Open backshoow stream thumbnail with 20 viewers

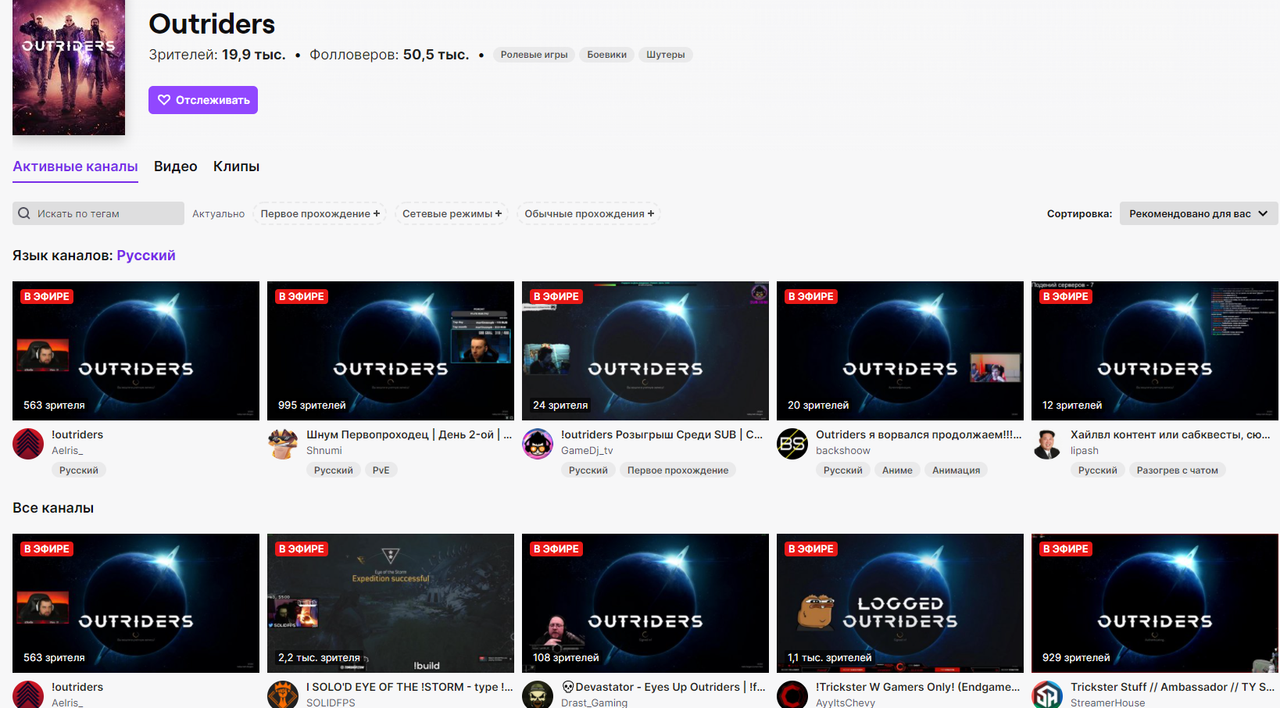pos(900,350)
